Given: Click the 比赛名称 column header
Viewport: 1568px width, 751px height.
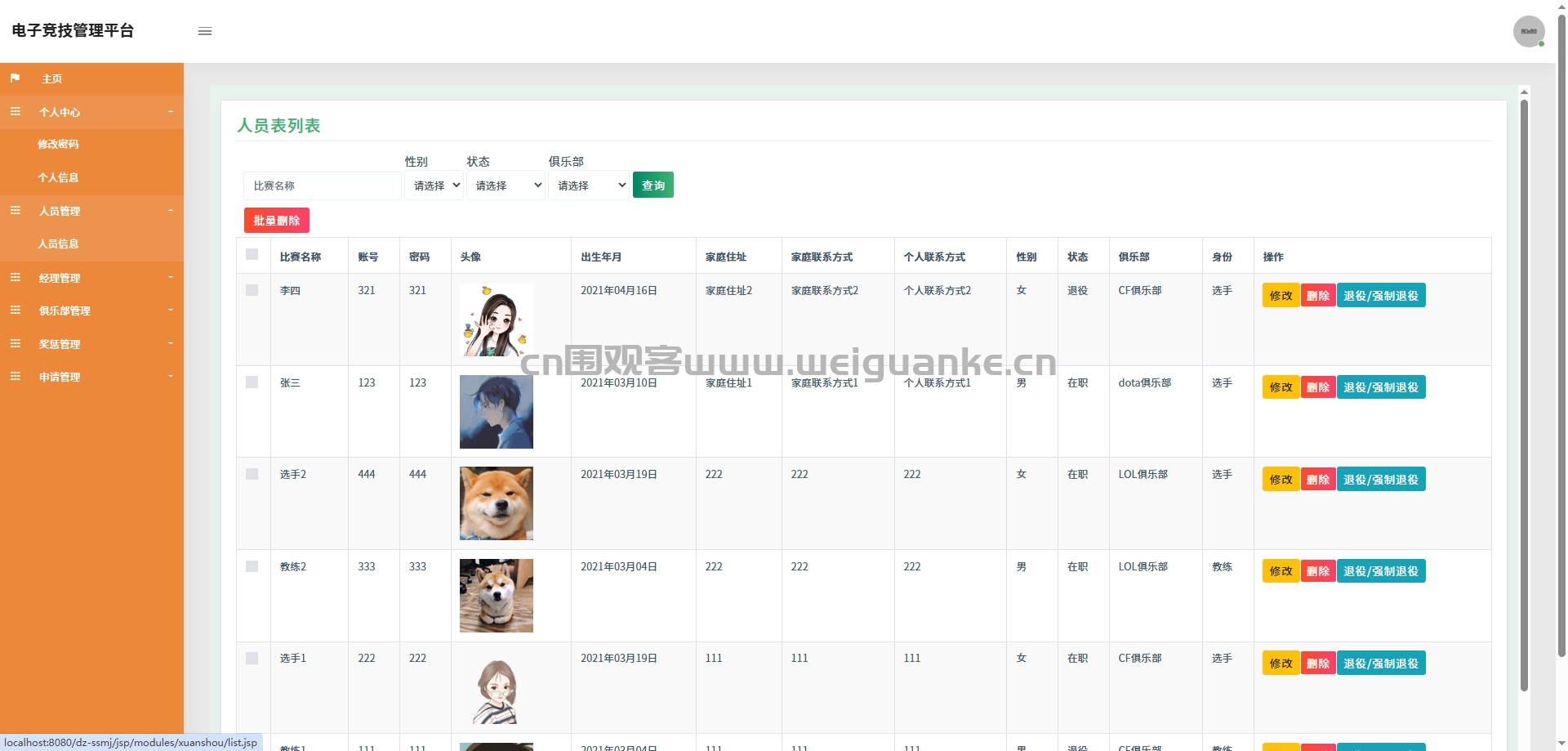Looking at the screenshot, I should (301, 257).
